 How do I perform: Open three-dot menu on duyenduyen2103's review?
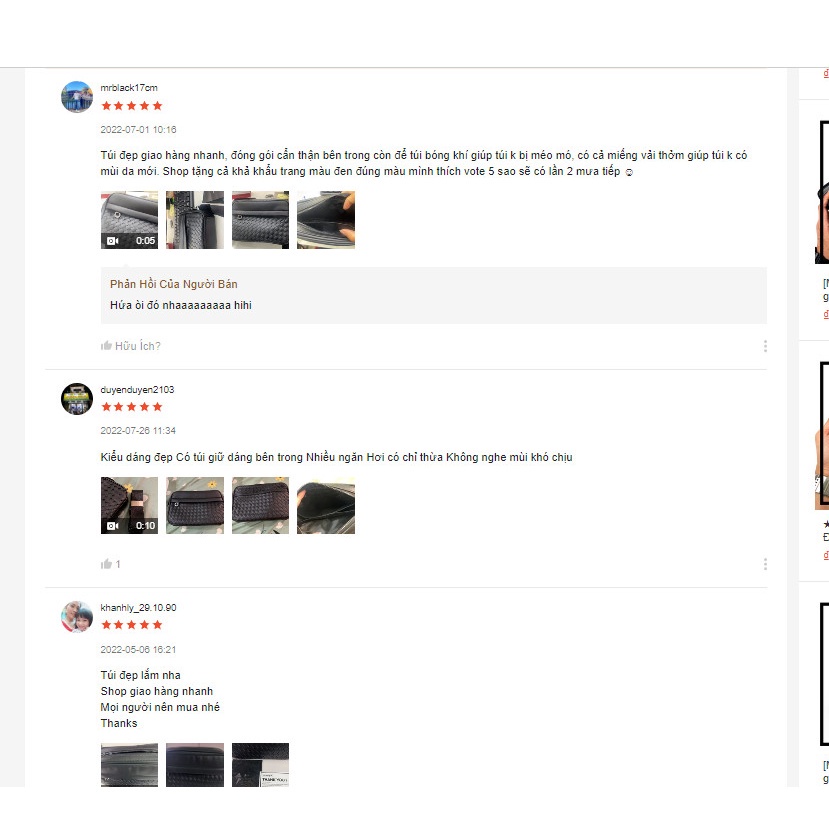[x=765, y=564]
